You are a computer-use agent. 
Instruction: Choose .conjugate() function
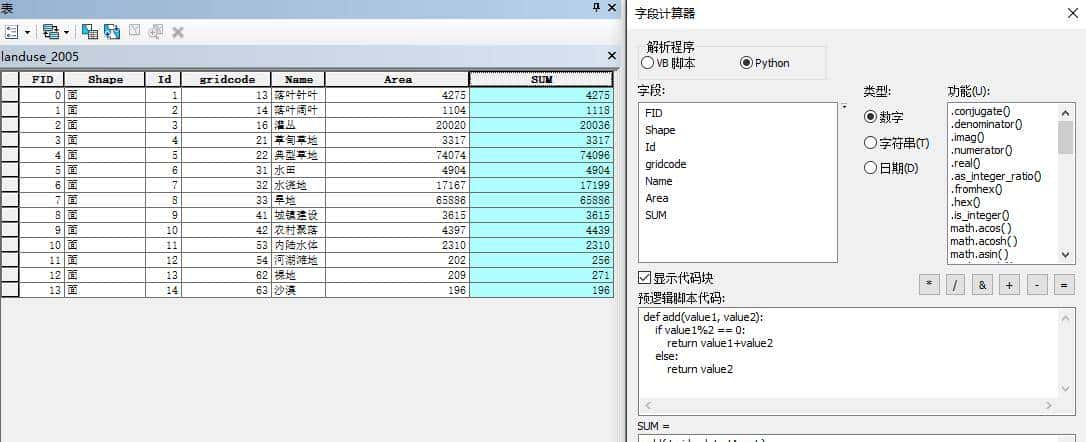tap(980, 112)
